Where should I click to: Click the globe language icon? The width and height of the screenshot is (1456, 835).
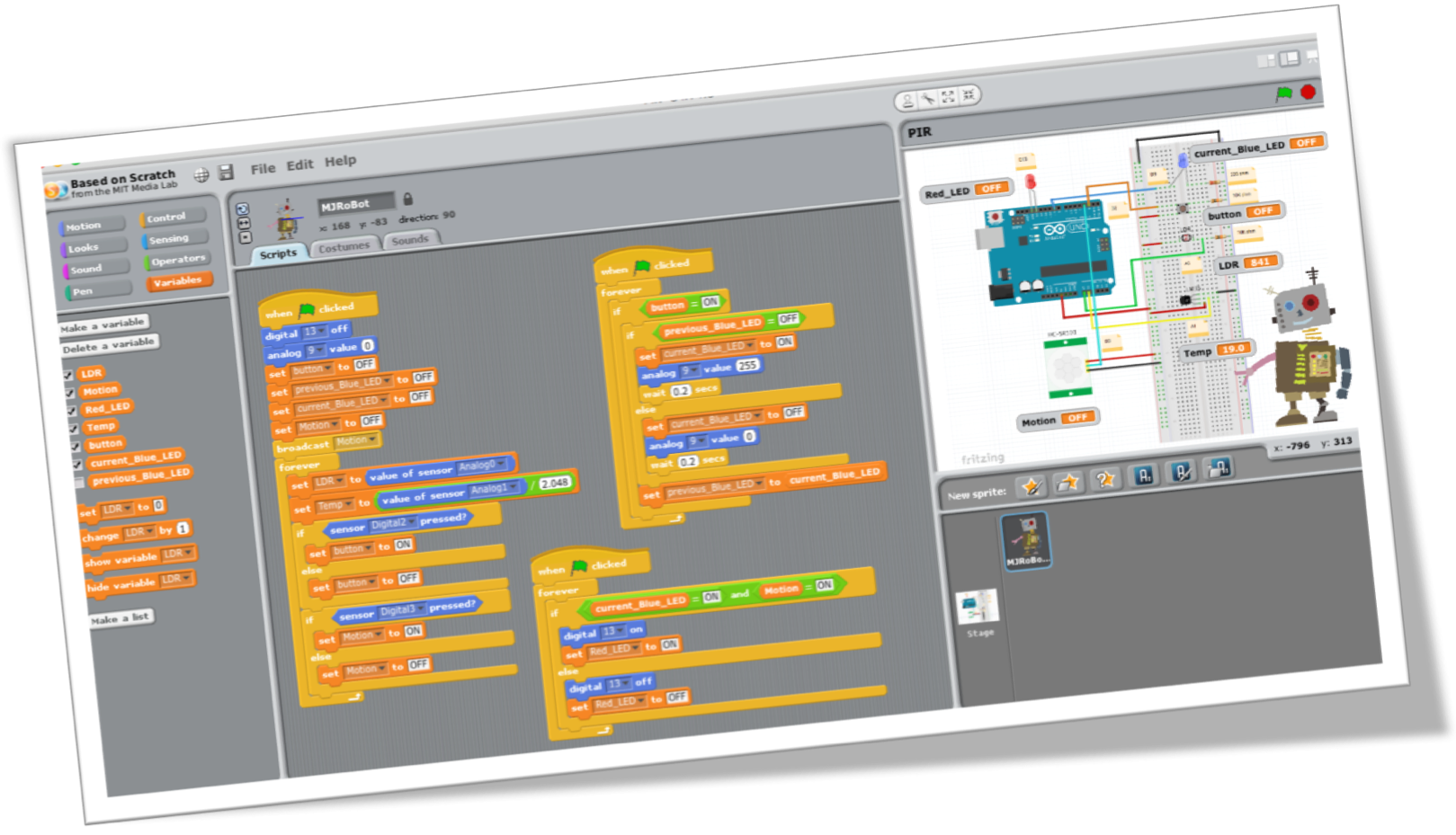[x=201, y=174]
